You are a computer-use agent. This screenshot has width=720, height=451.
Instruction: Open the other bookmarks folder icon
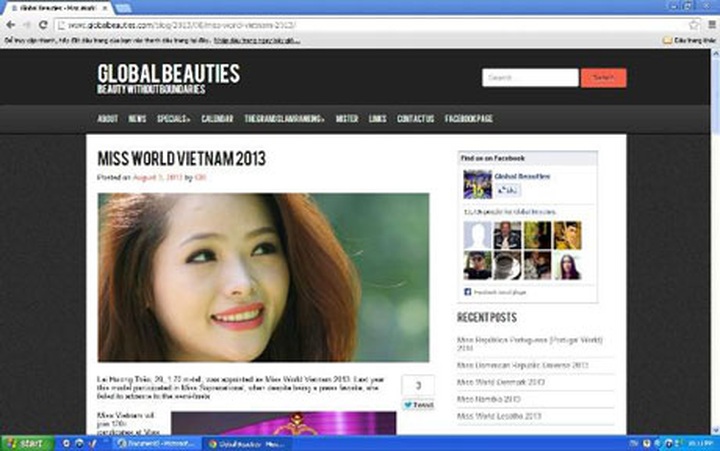click(x=668, y=40)
